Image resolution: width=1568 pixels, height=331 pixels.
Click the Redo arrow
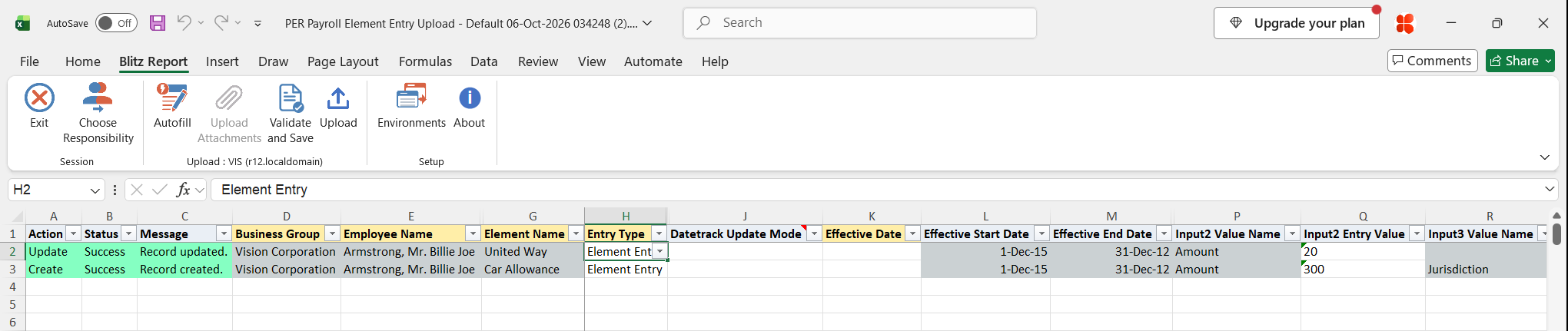tap(221, 22)
